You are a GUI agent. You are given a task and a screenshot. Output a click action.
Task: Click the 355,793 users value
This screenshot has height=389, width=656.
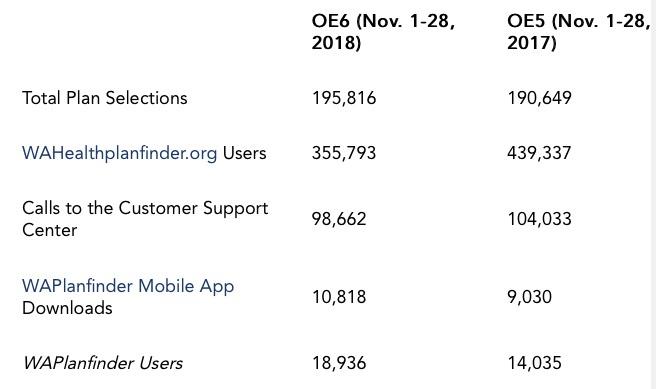click(x=344, y=153)
